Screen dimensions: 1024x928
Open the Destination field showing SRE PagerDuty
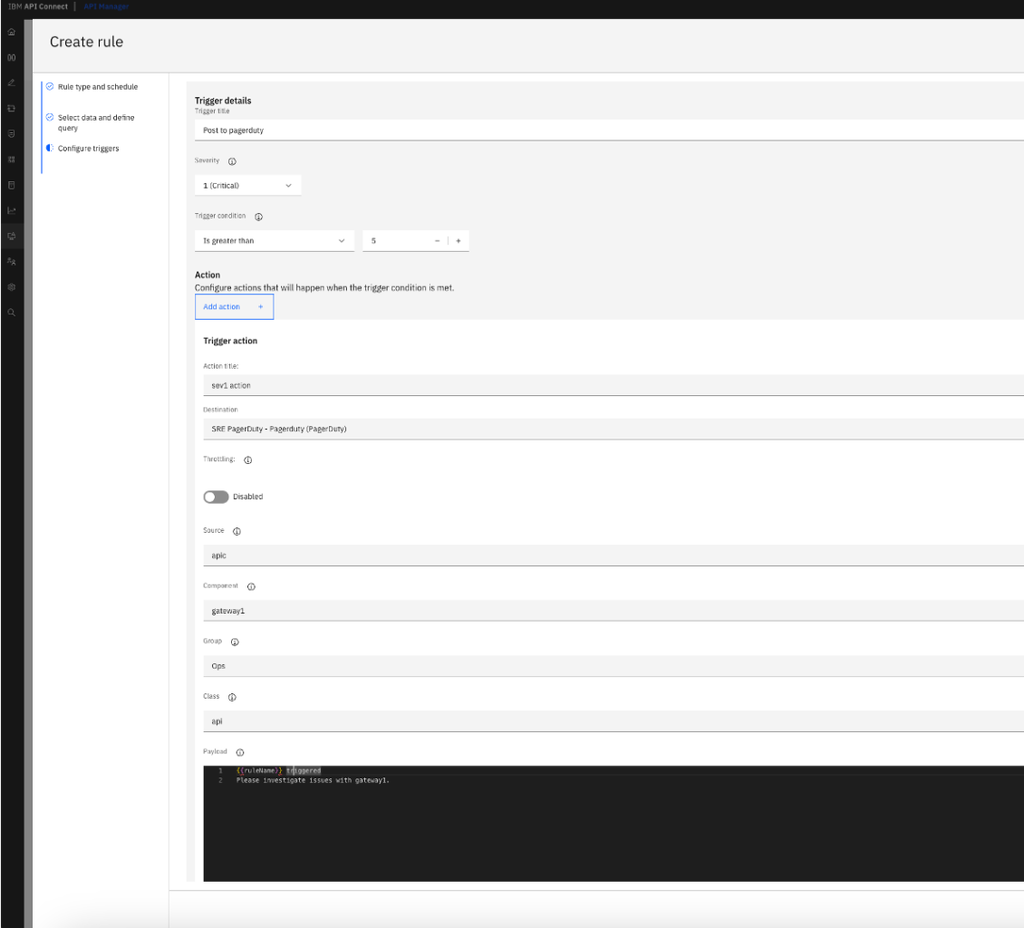click(x=400, y=429)
